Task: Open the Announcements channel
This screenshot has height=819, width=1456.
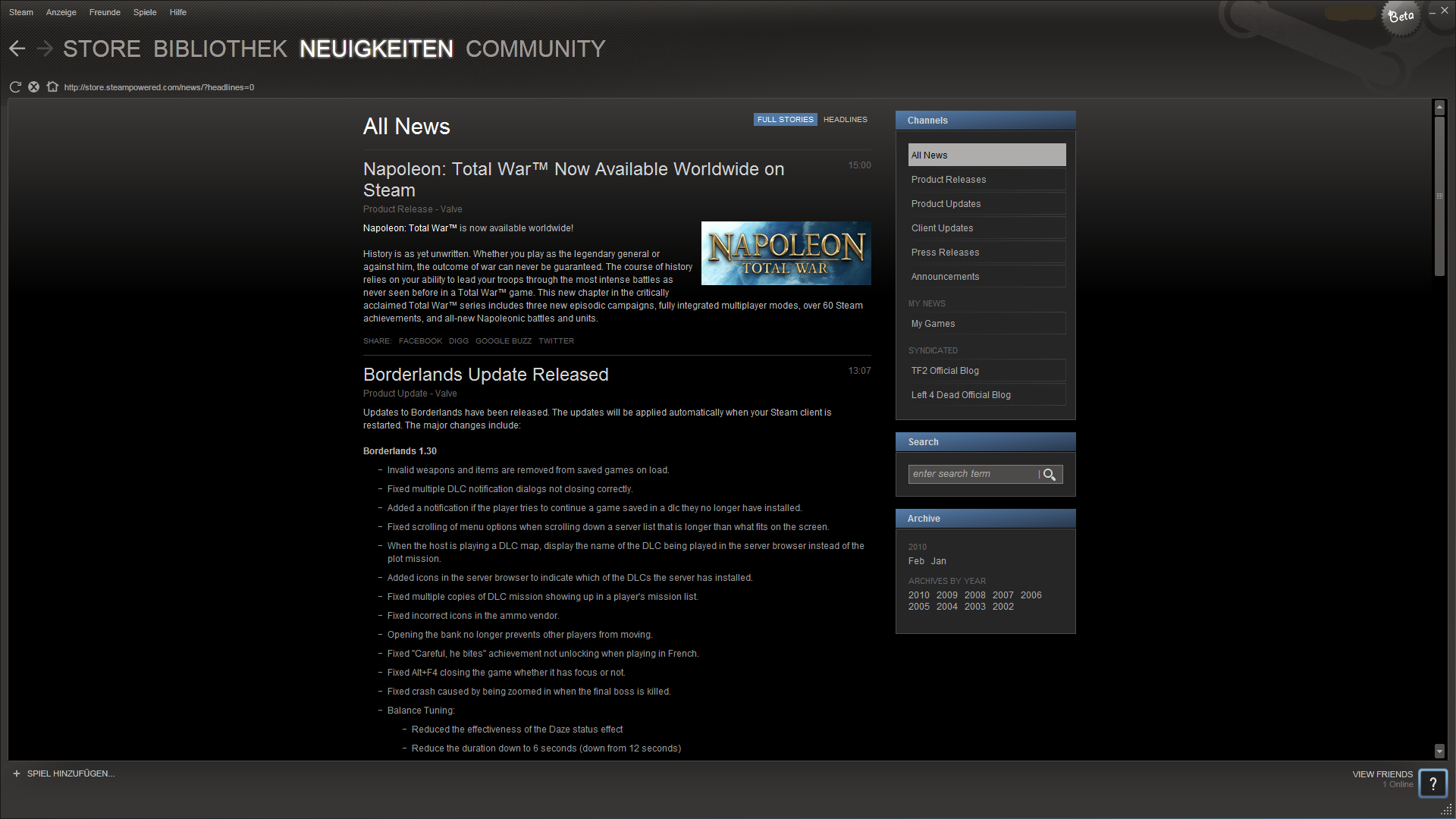Action: pos(987,277)
